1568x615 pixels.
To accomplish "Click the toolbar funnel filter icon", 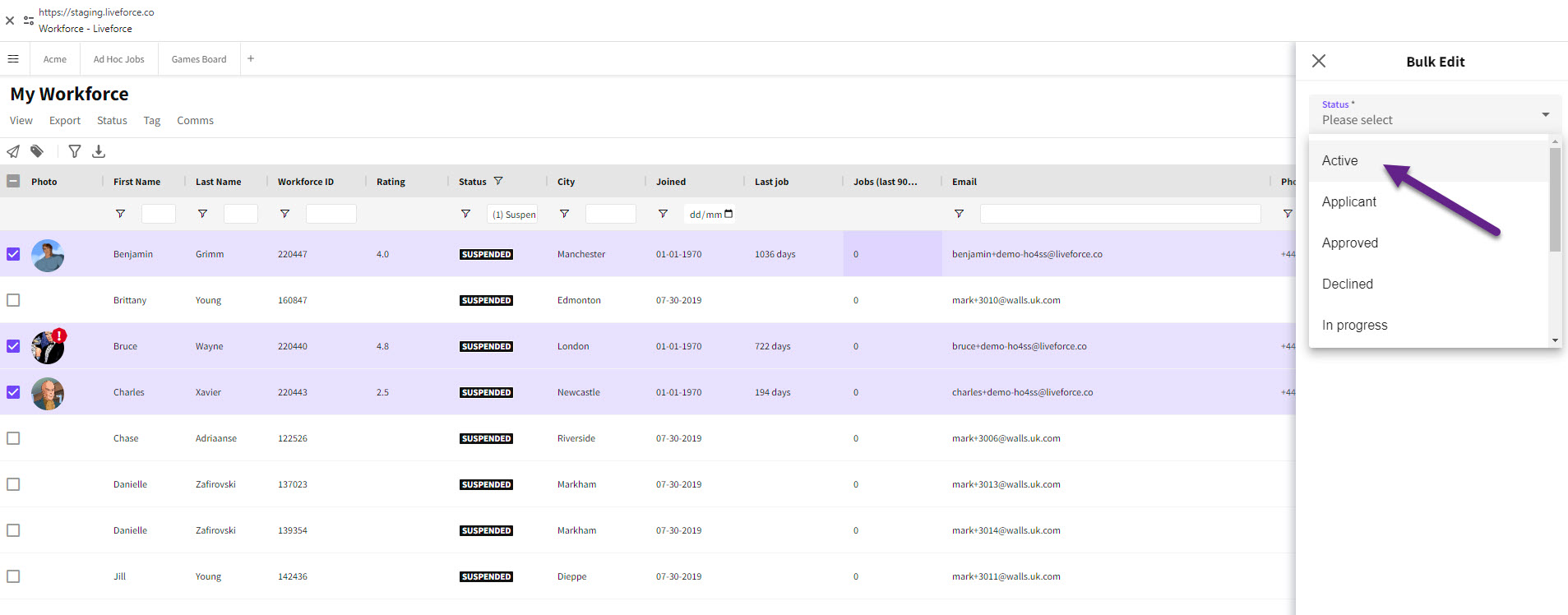I will [x=75, y=151].
